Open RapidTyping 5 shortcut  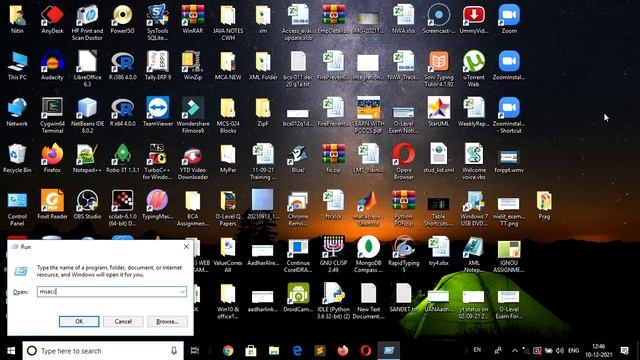tap(403, 255)
